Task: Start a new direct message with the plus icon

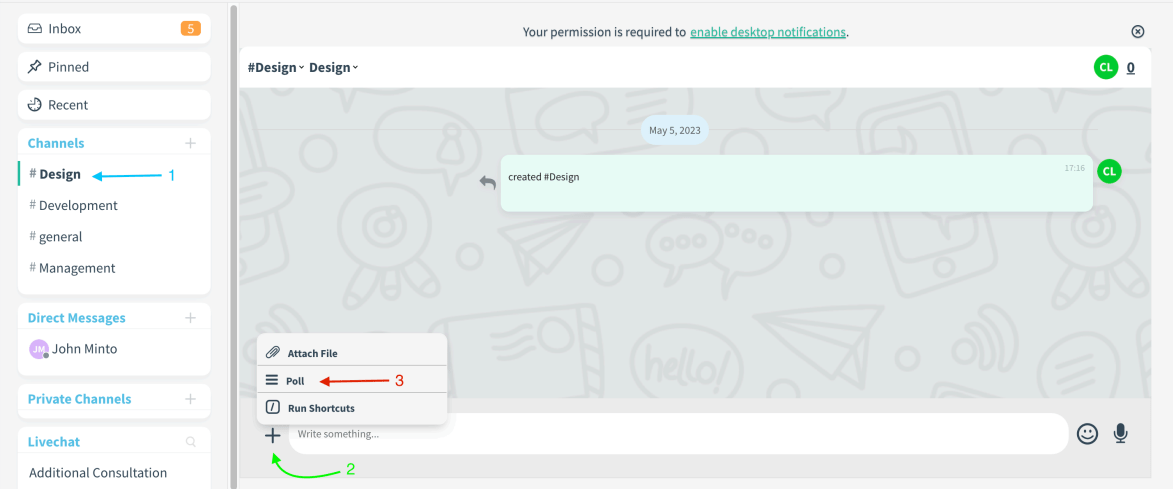Action: (x=191, y=318)
